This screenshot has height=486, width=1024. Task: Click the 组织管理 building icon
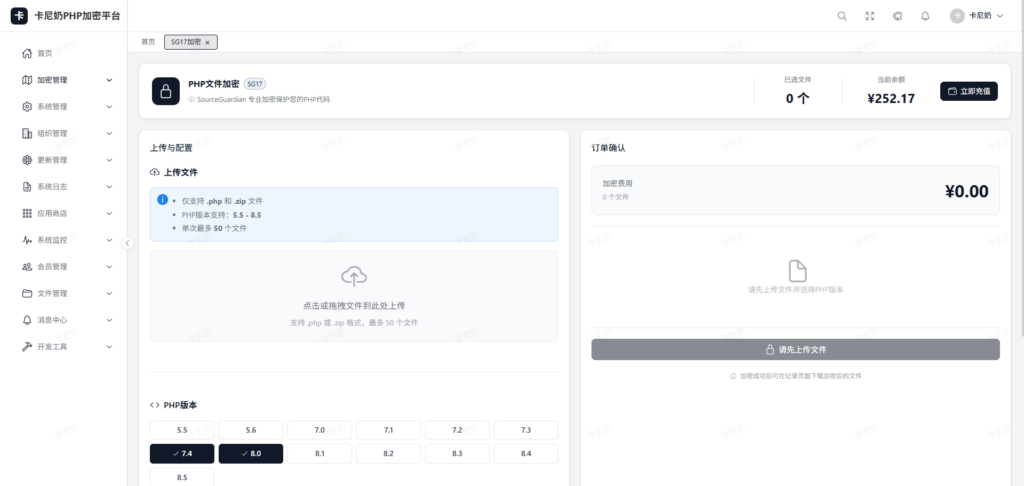(27, 133)
